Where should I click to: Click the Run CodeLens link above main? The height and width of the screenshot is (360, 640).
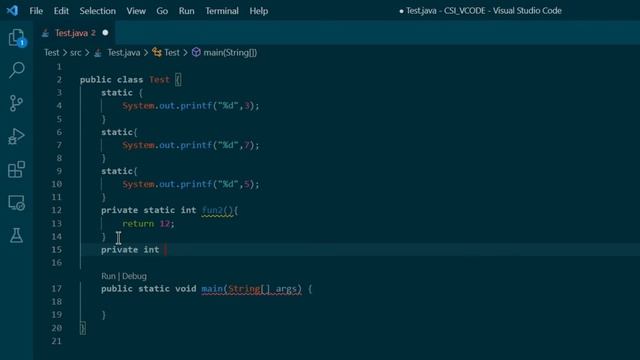click(108, 276)
